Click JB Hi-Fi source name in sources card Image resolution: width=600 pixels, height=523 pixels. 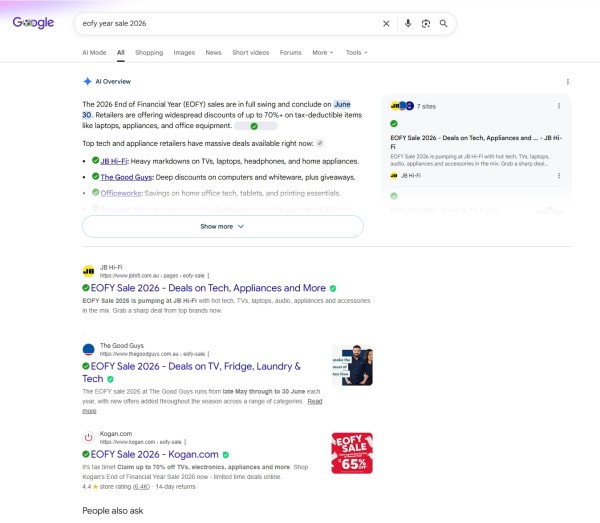[x=411, y=176]
